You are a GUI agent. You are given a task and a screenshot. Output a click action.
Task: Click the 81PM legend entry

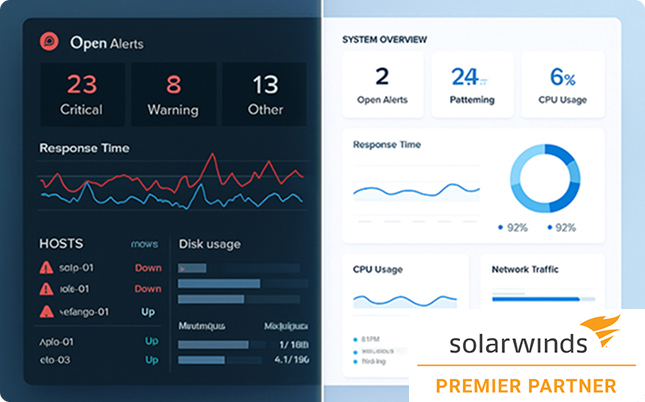point(367,339)
